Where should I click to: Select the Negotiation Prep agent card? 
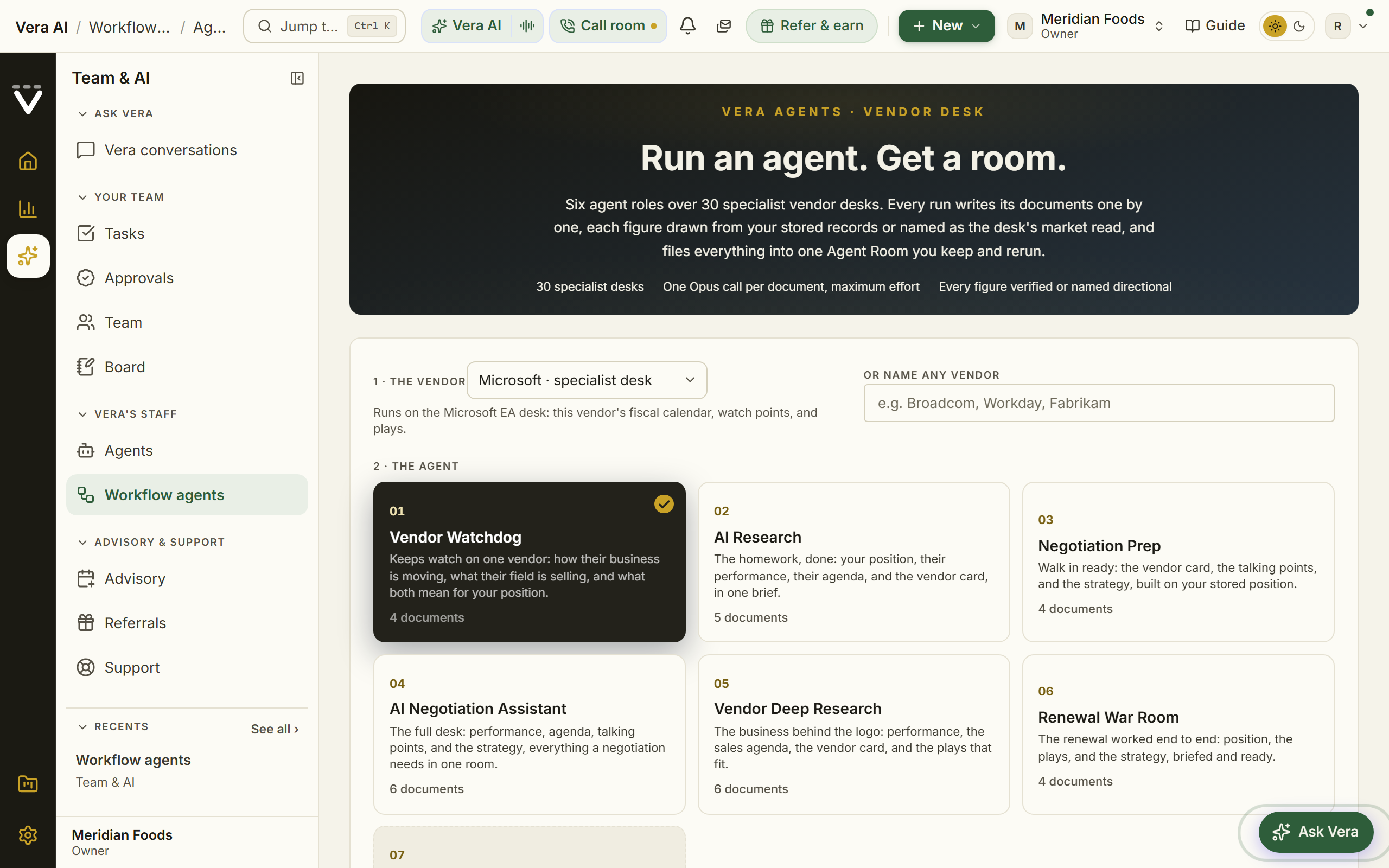point(1178,562)
